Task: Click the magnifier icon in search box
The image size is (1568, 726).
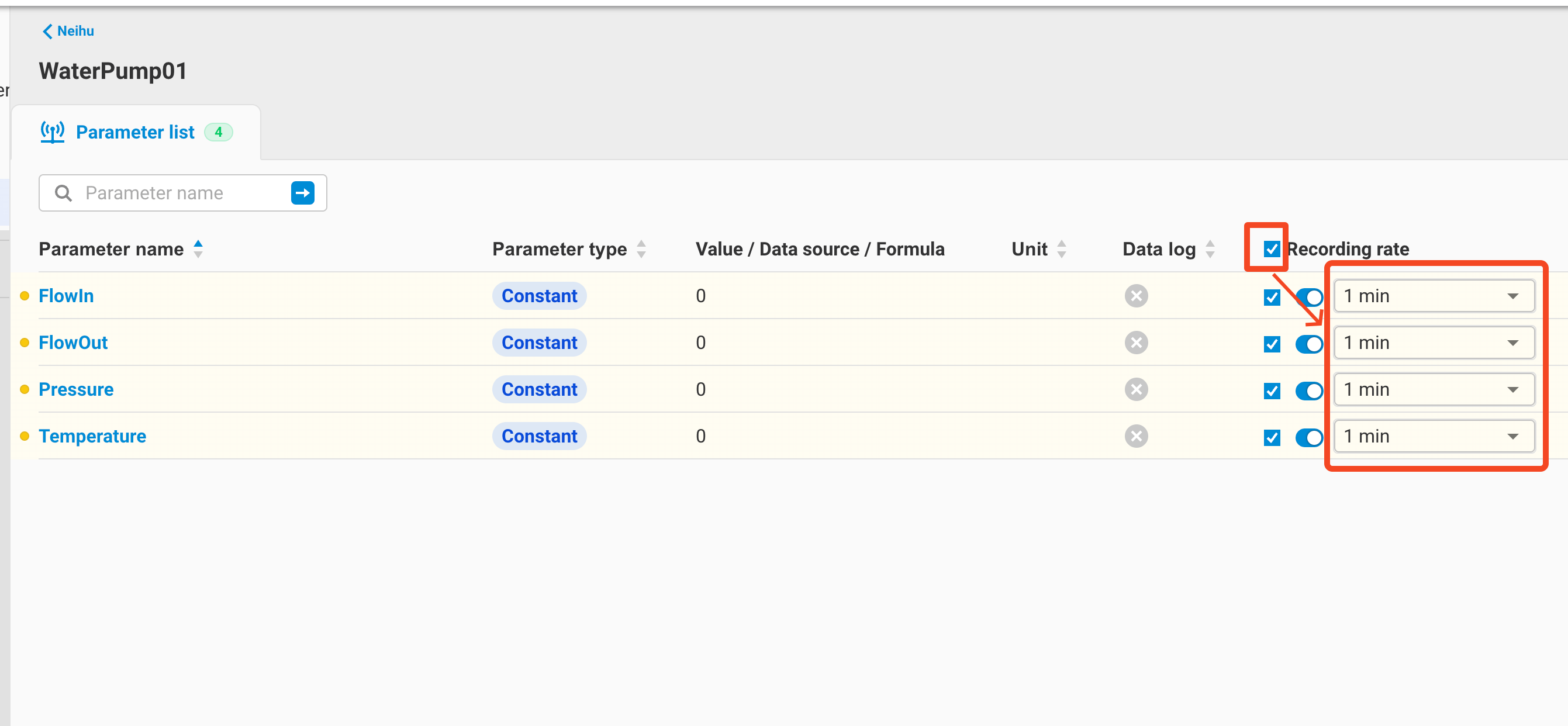Action: pyautogui.click(x=63, y=193)
